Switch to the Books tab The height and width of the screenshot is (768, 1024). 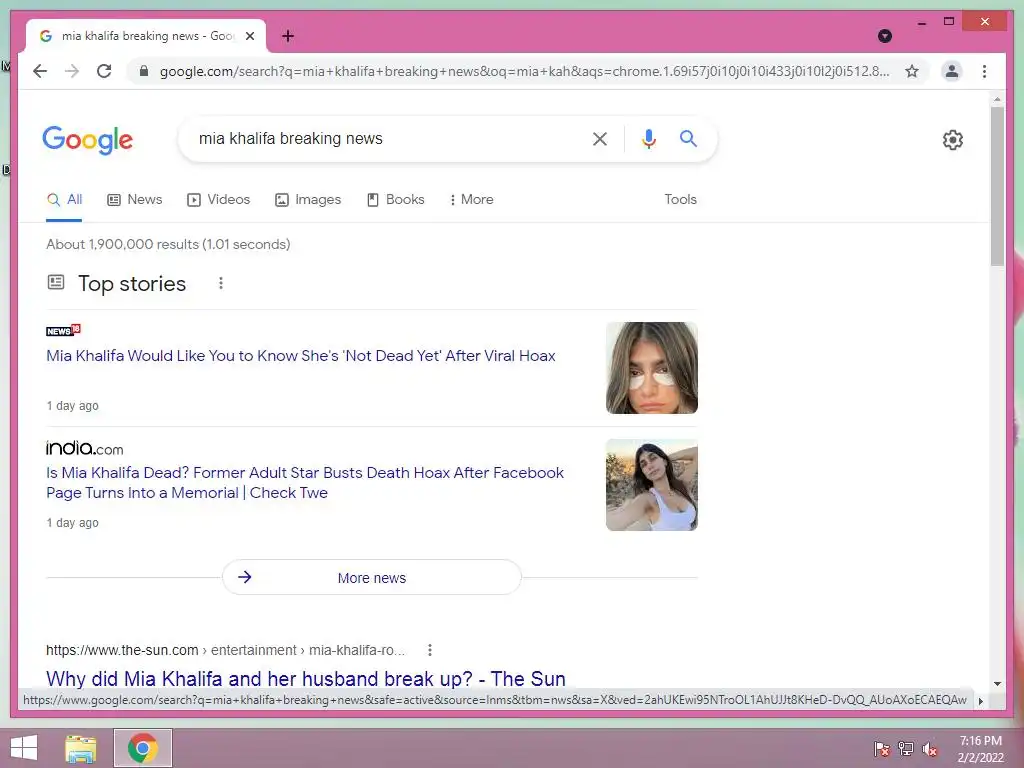coord(395,199)
